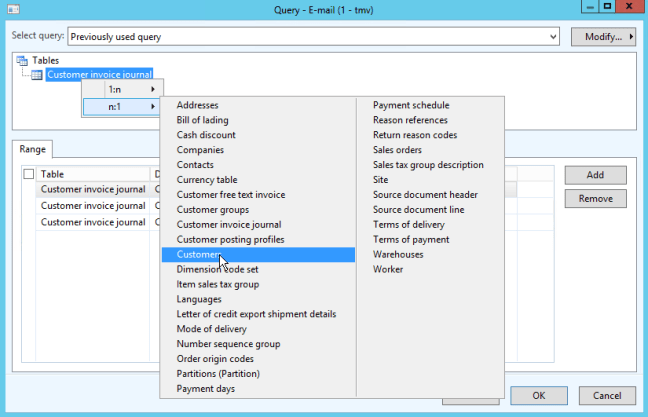
Task: Select Contacts menu entry
Action: pyautogui.click(x=195, y=164)
